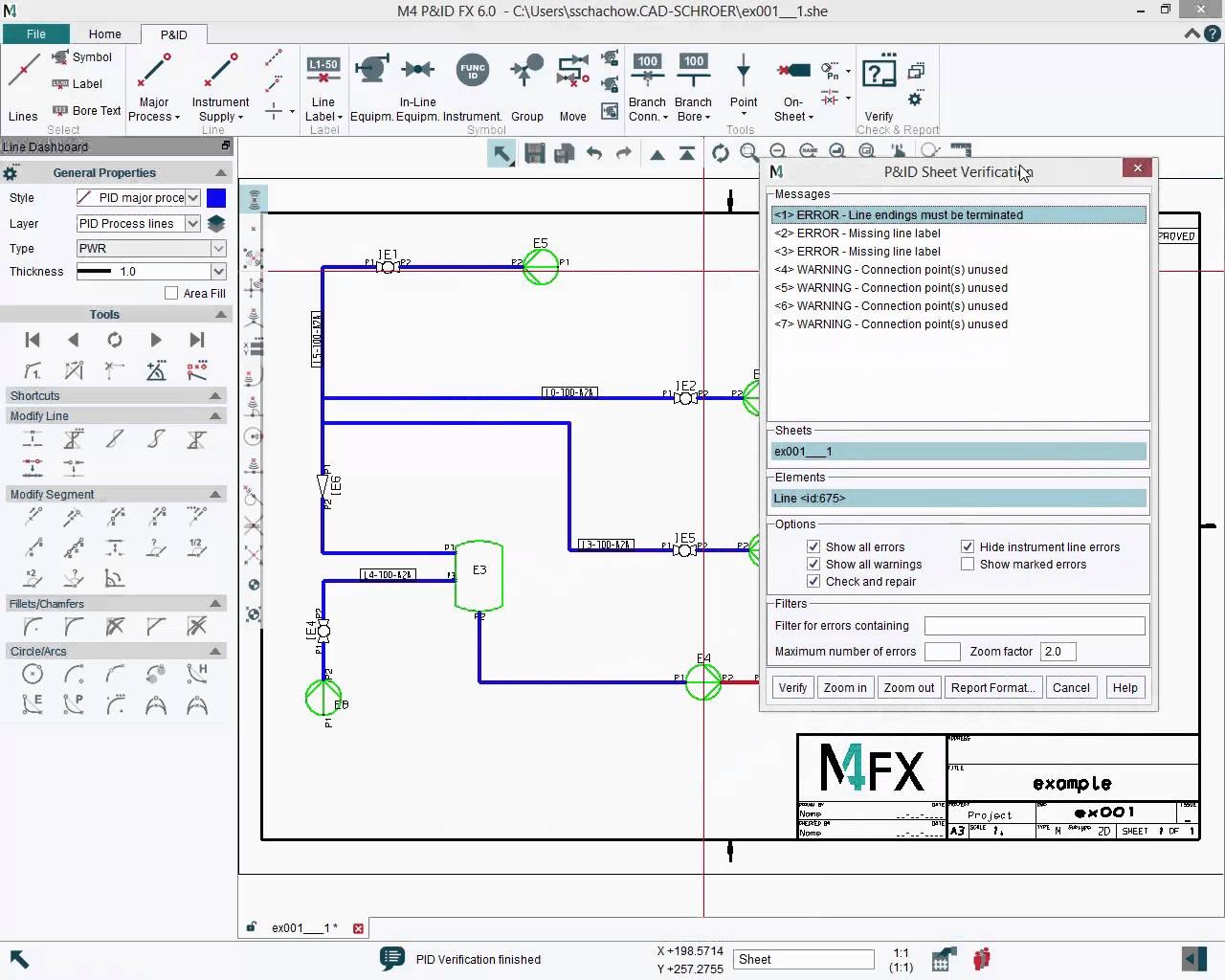
Task: Click the Verify button in dialog
Action: (x=792, y=688)
